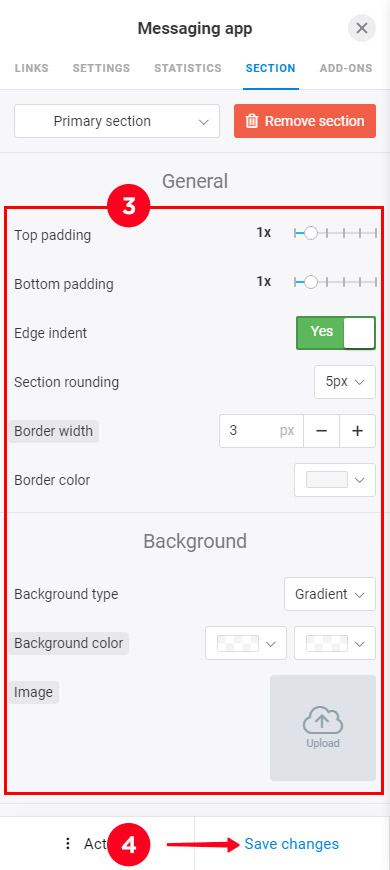Switch to the Links tab

pos(32,69)
